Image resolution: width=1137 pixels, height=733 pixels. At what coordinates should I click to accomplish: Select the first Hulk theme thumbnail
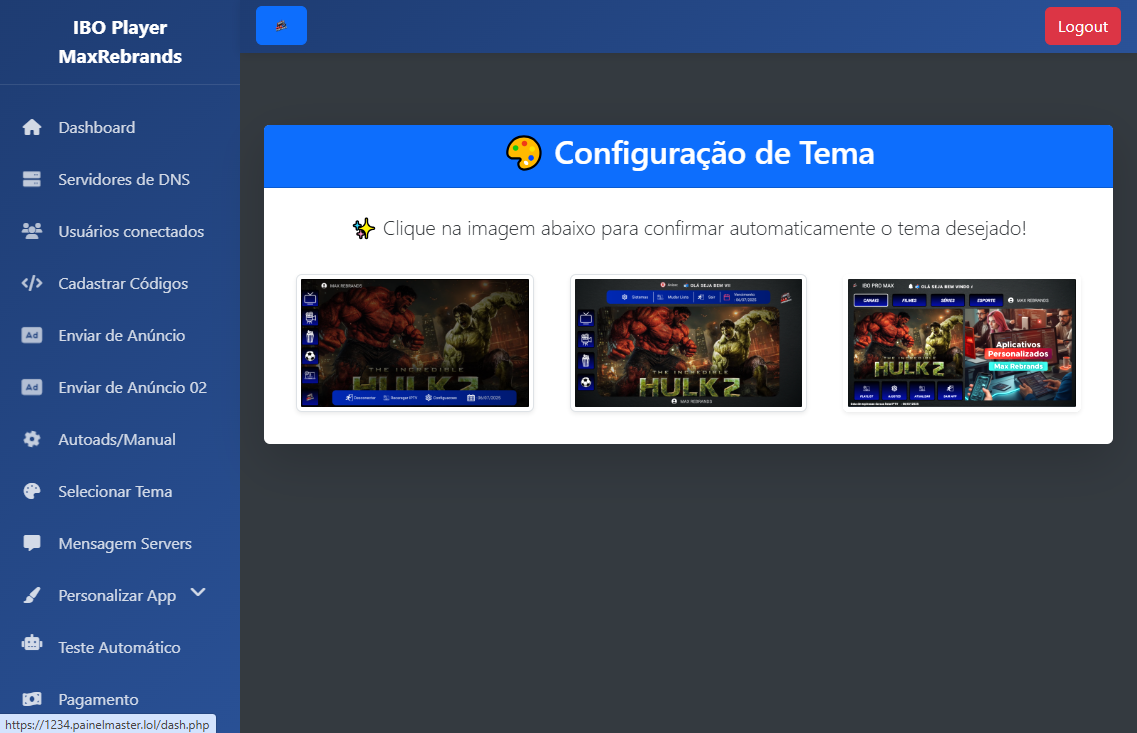pos(415,343)
